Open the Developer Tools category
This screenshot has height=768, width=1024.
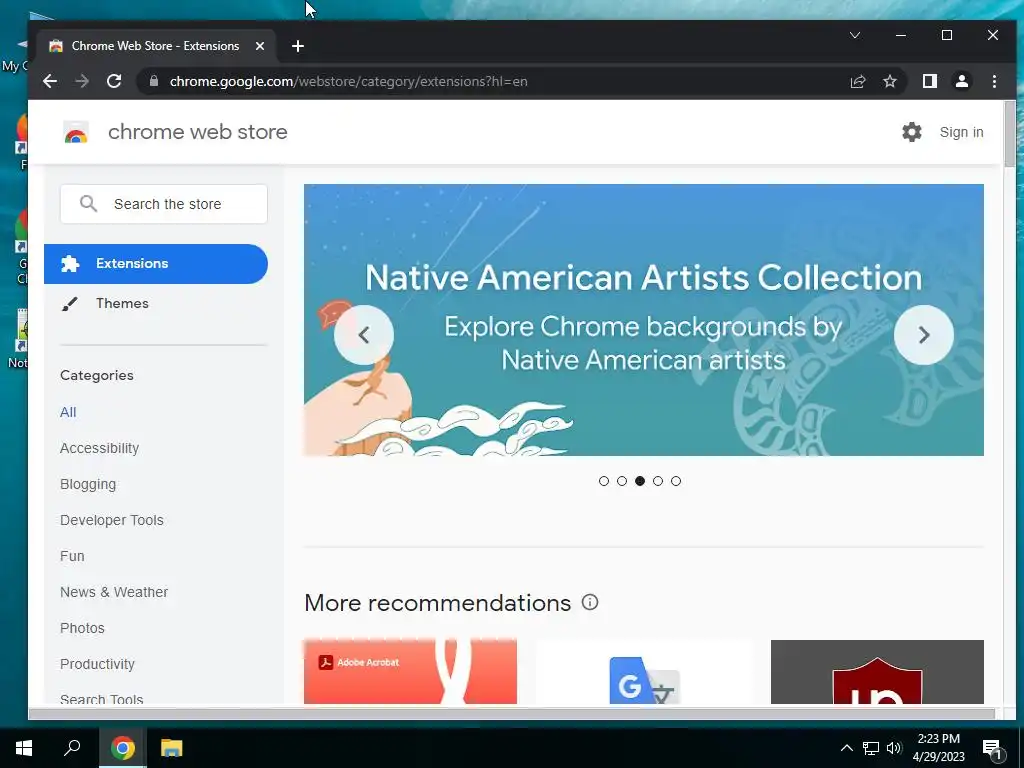112,520
